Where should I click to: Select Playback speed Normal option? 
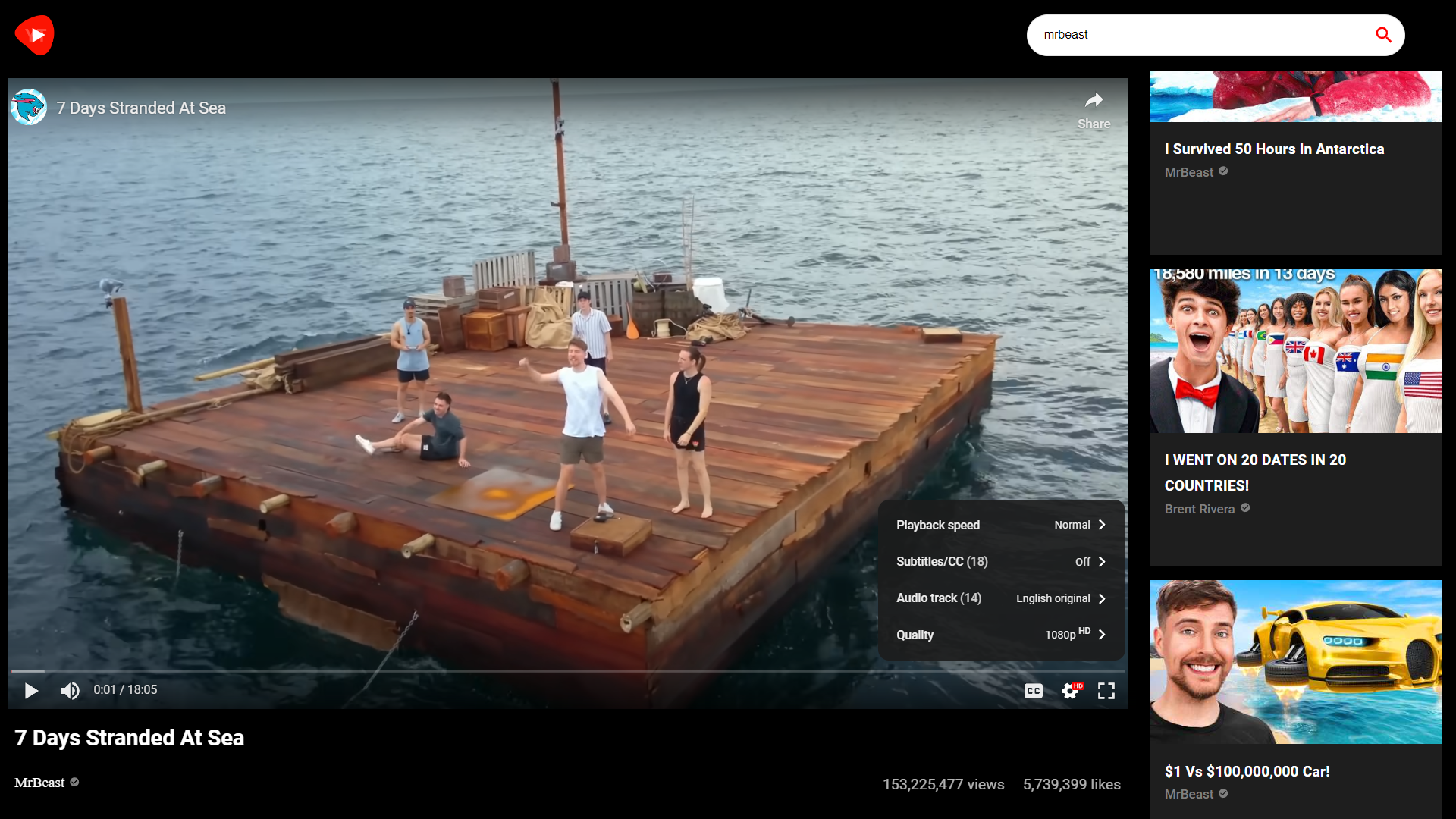(x=1000, y=524)
